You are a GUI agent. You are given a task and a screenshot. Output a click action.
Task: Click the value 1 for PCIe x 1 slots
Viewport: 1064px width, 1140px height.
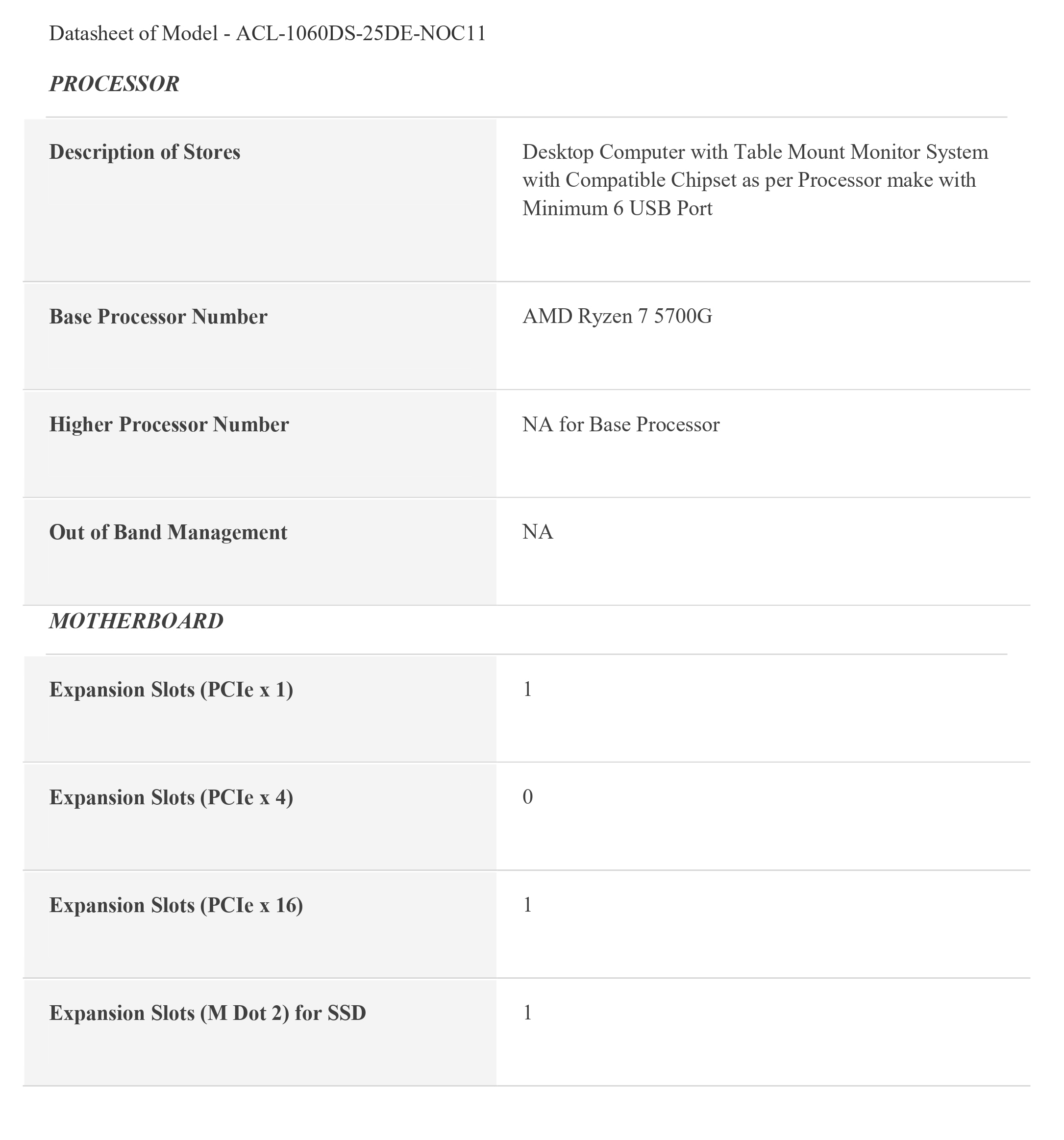527,689
